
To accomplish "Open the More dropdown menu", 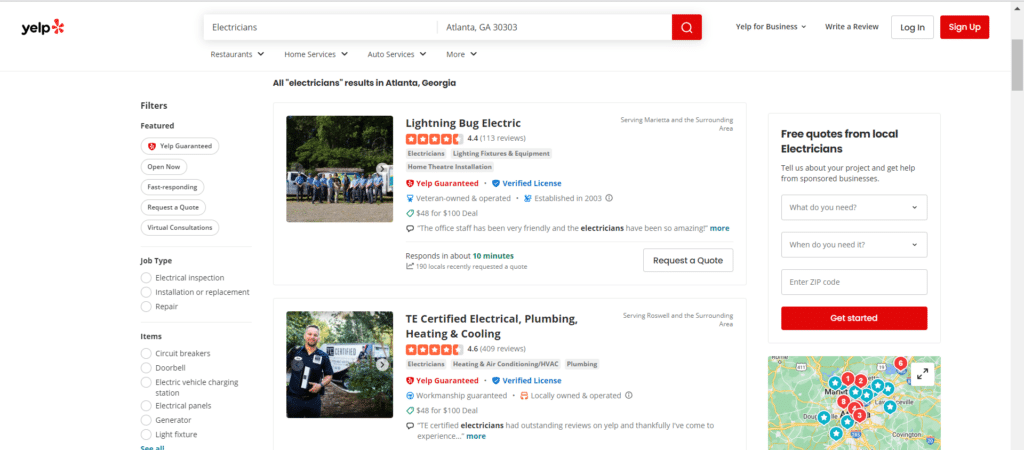I will tap(462, 54).
